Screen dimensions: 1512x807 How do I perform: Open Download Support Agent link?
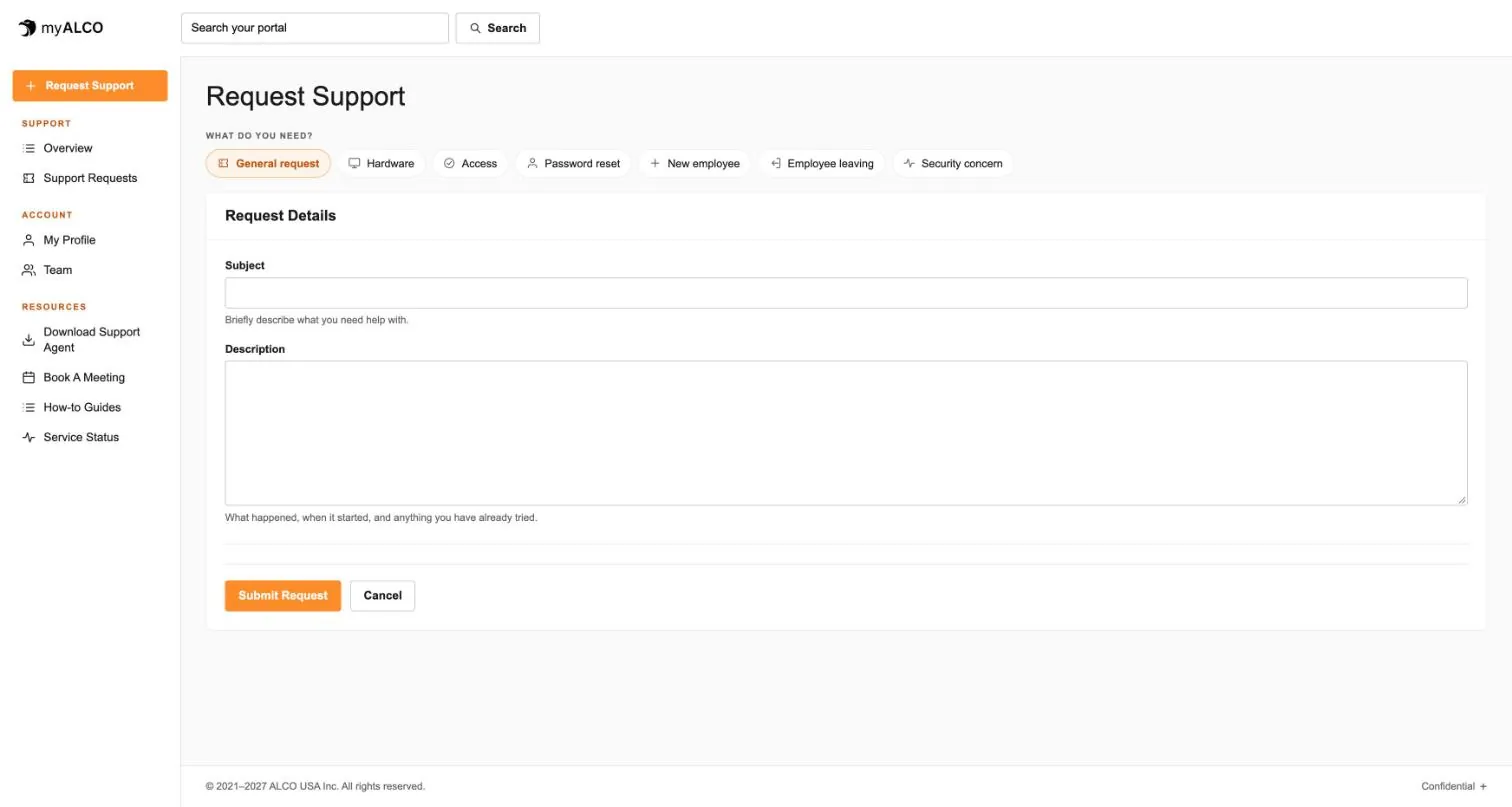click(90, 340)
